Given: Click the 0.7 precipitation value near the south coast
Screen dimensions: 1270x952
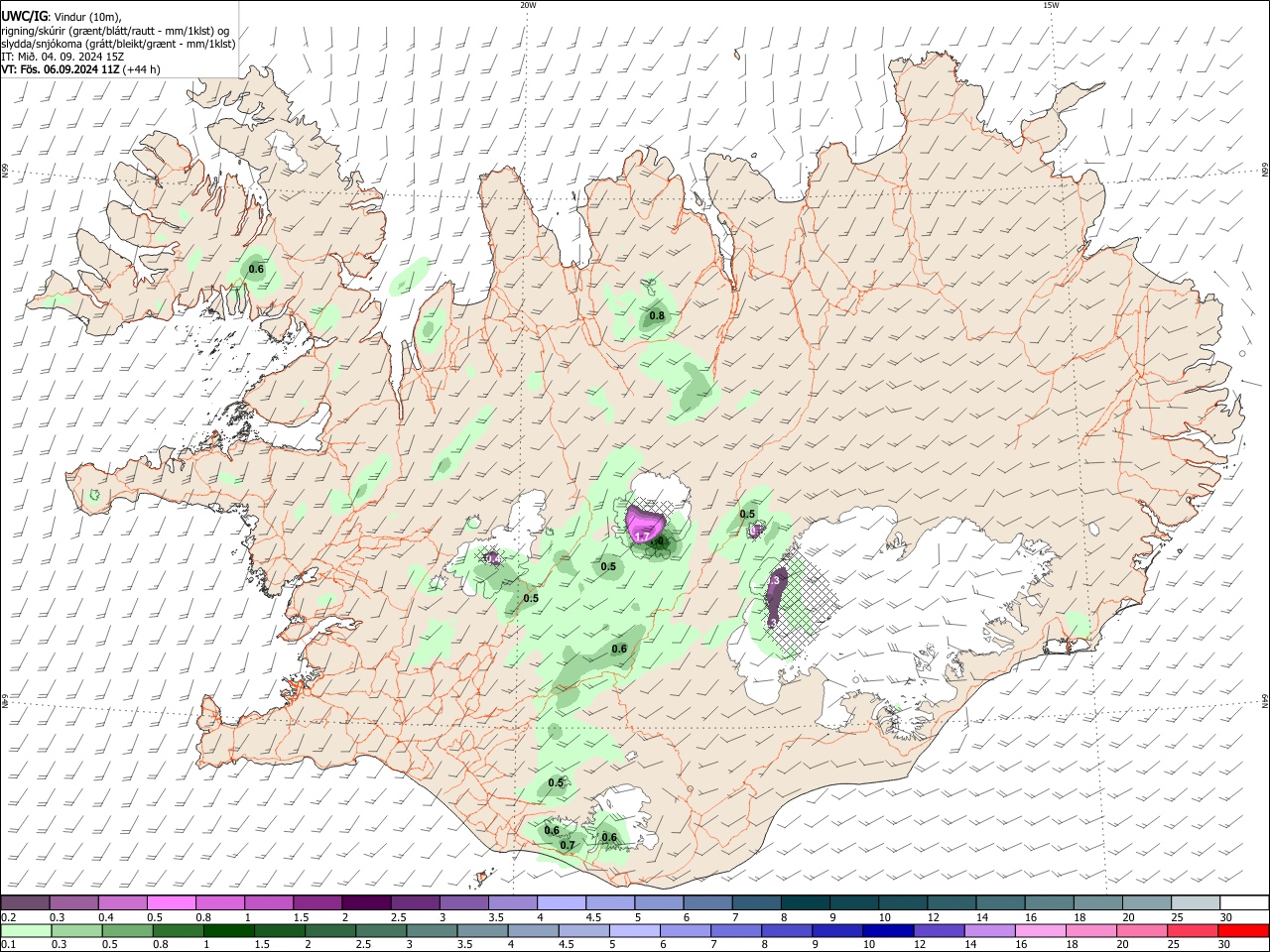Looking at the screenshot, I should [x=568, y=846].
